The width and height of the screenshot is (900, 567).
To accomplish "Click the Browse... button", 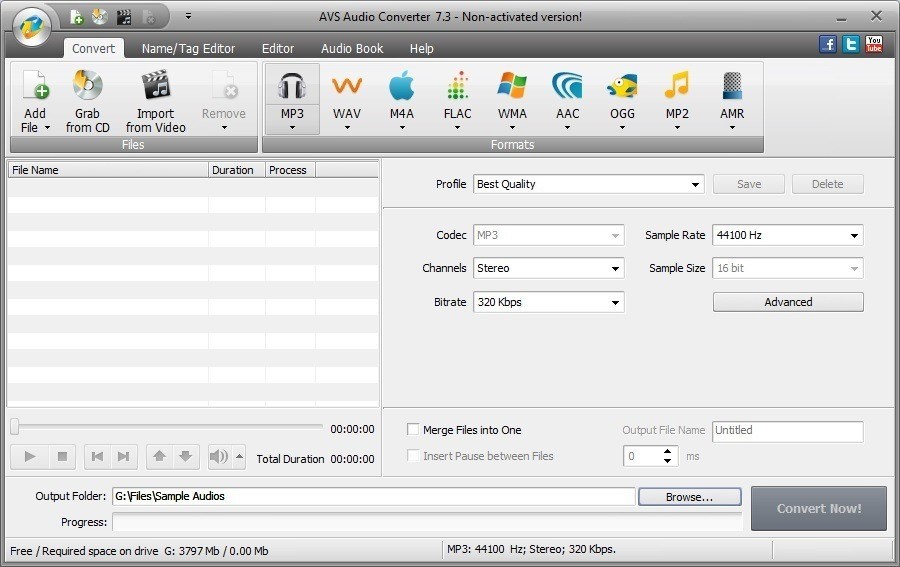I will [689, 497].
